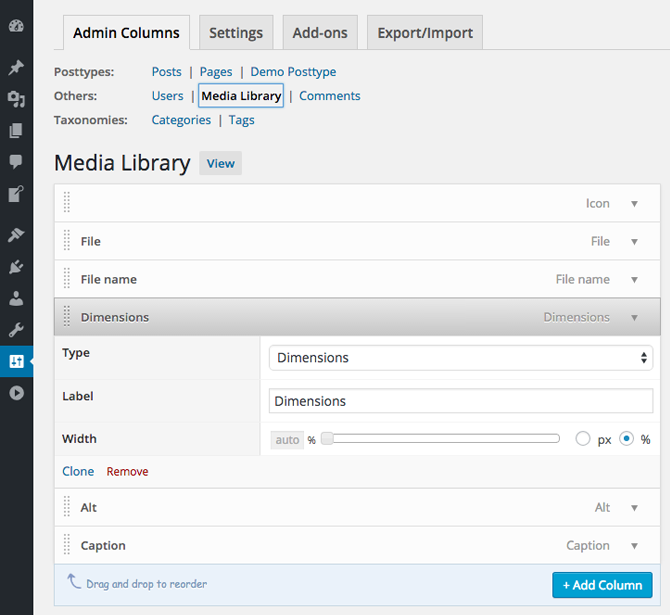Screen dimensions: 670x615
Task: Click the Label text field containing Dimensions
Action: pyautogui.click(x=460, y=401)
